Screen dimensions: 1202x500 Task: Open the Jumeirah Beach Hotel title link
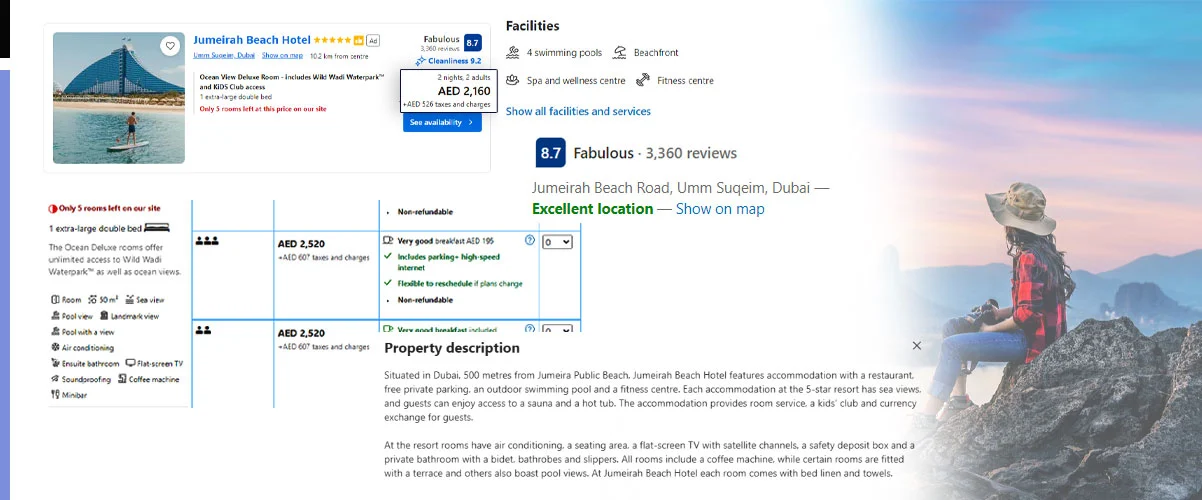pyautogui.click(x=252, y=40)
